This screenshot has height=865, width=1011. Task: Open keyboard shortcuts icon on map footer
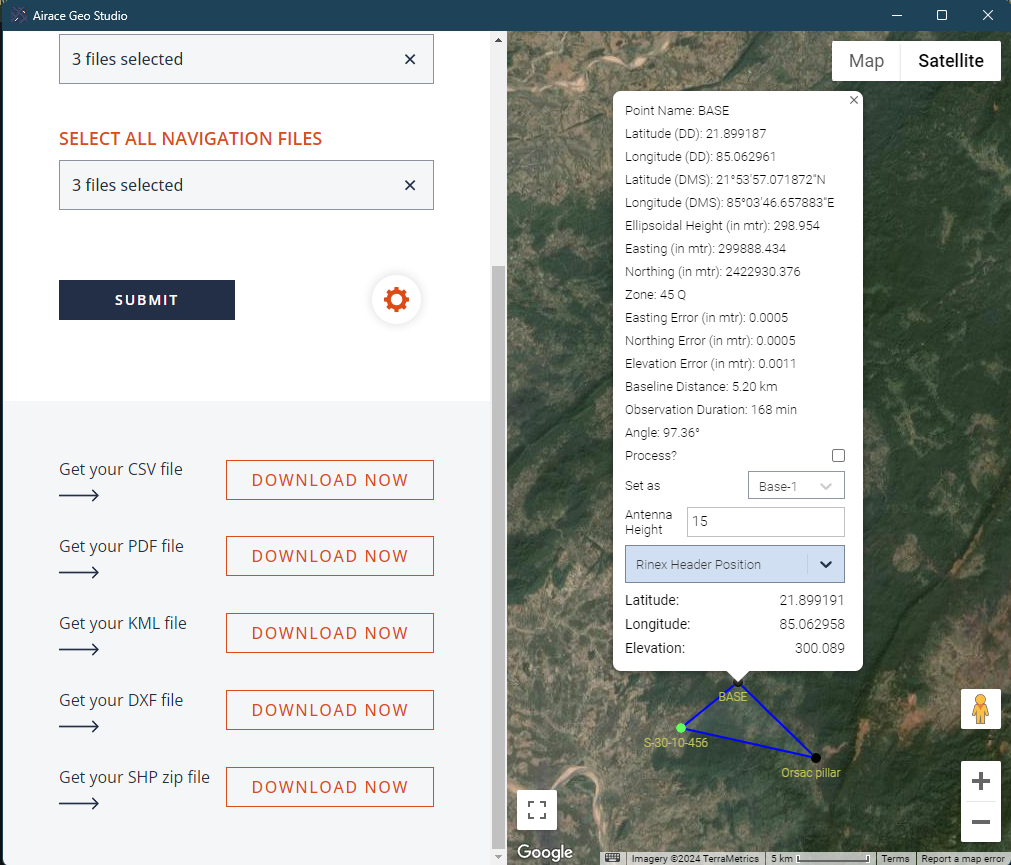tap(612, 858)
